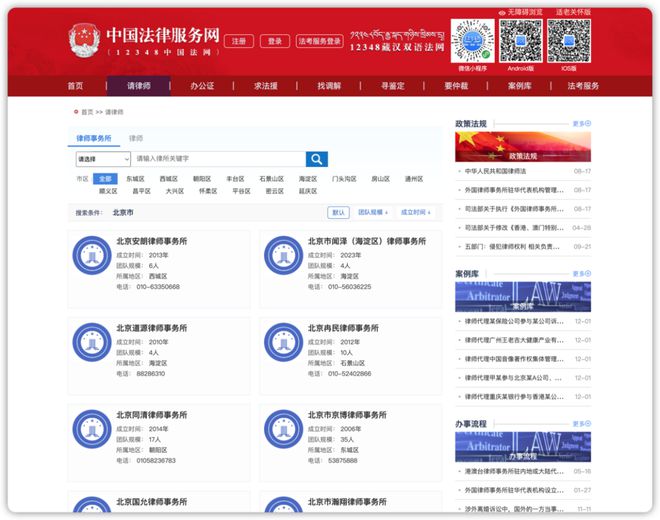Open case 律师代理某保险公司参与某公司诉
The height and width of the screenshot is (520, 660).
[x=514, y=321]
